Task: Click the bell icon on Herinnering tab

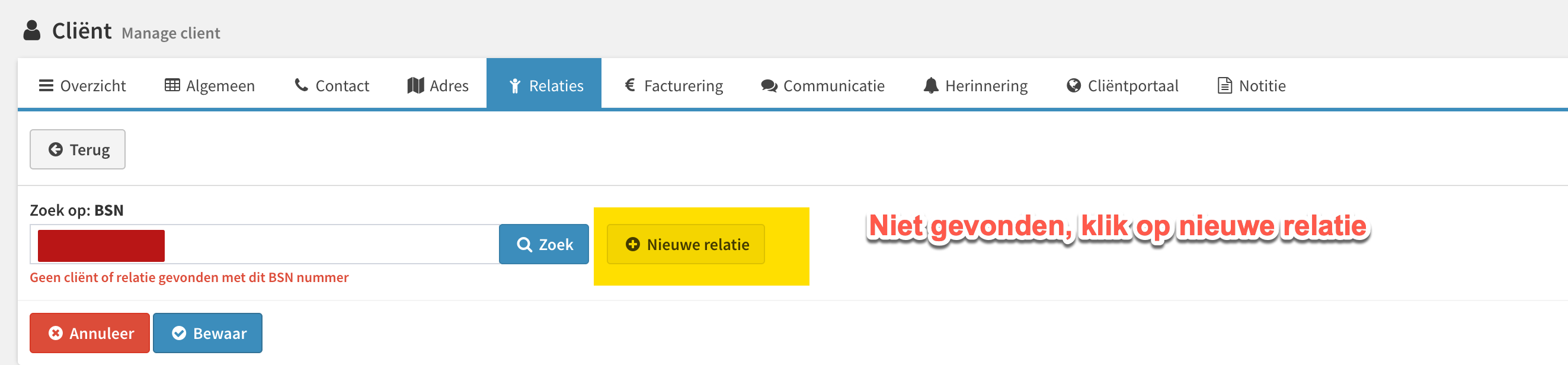Action: click(931, 85)
